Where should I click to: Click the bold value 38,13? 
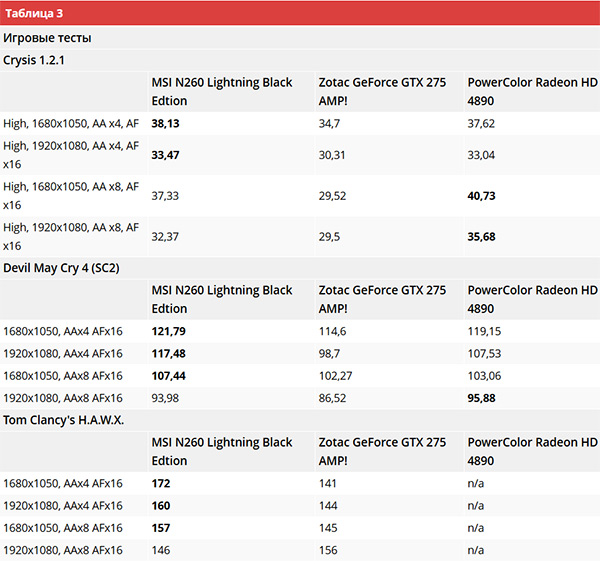[165, 124]
